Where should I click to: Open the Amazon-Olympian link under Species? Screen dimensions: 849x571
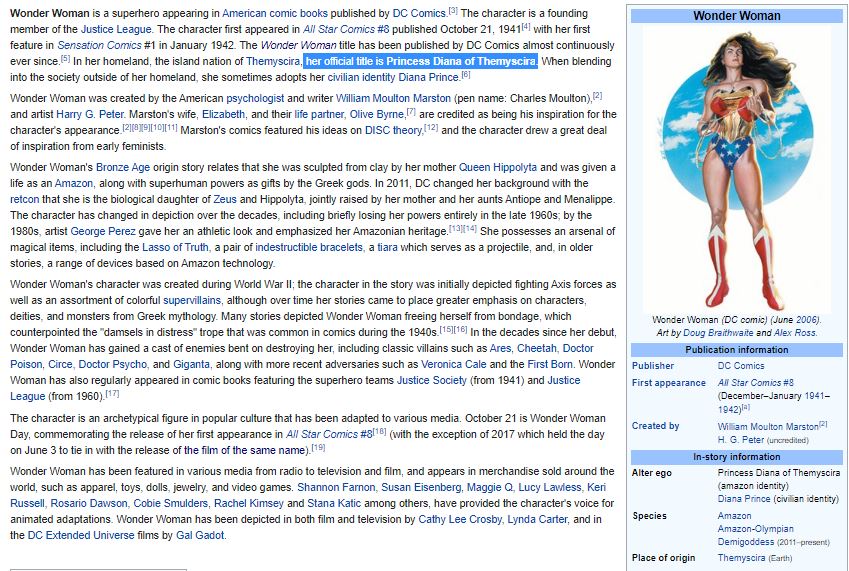pos(755,529)
